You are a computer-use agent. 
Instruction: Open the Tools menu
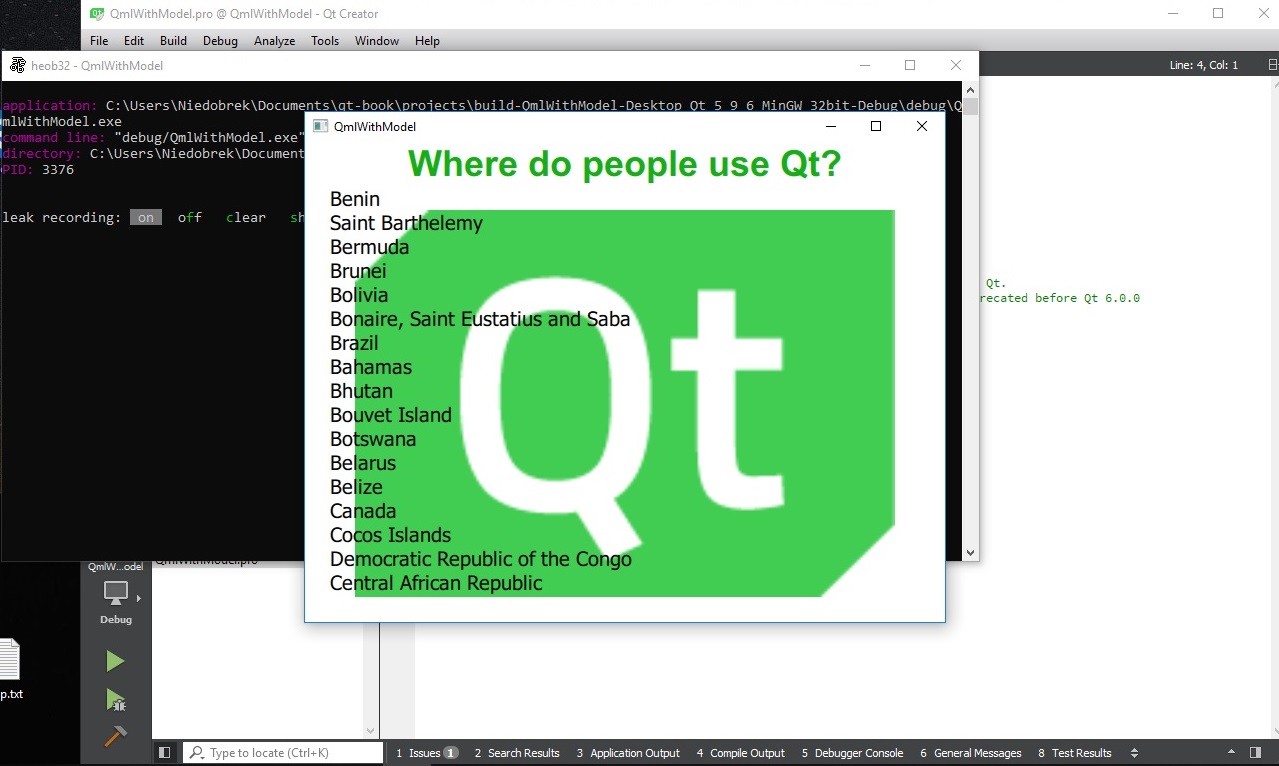(325, 41)
